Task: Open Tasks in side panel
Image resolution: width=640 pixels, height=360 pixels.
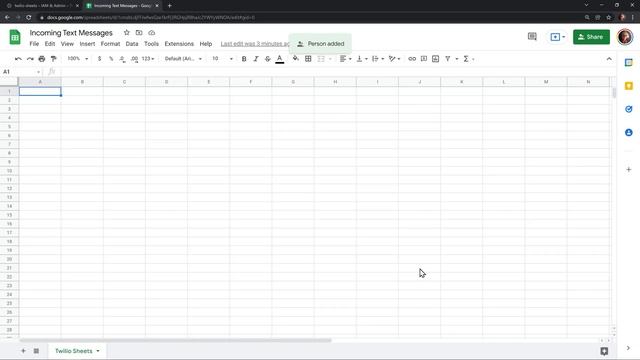Action: click(629, 109)
